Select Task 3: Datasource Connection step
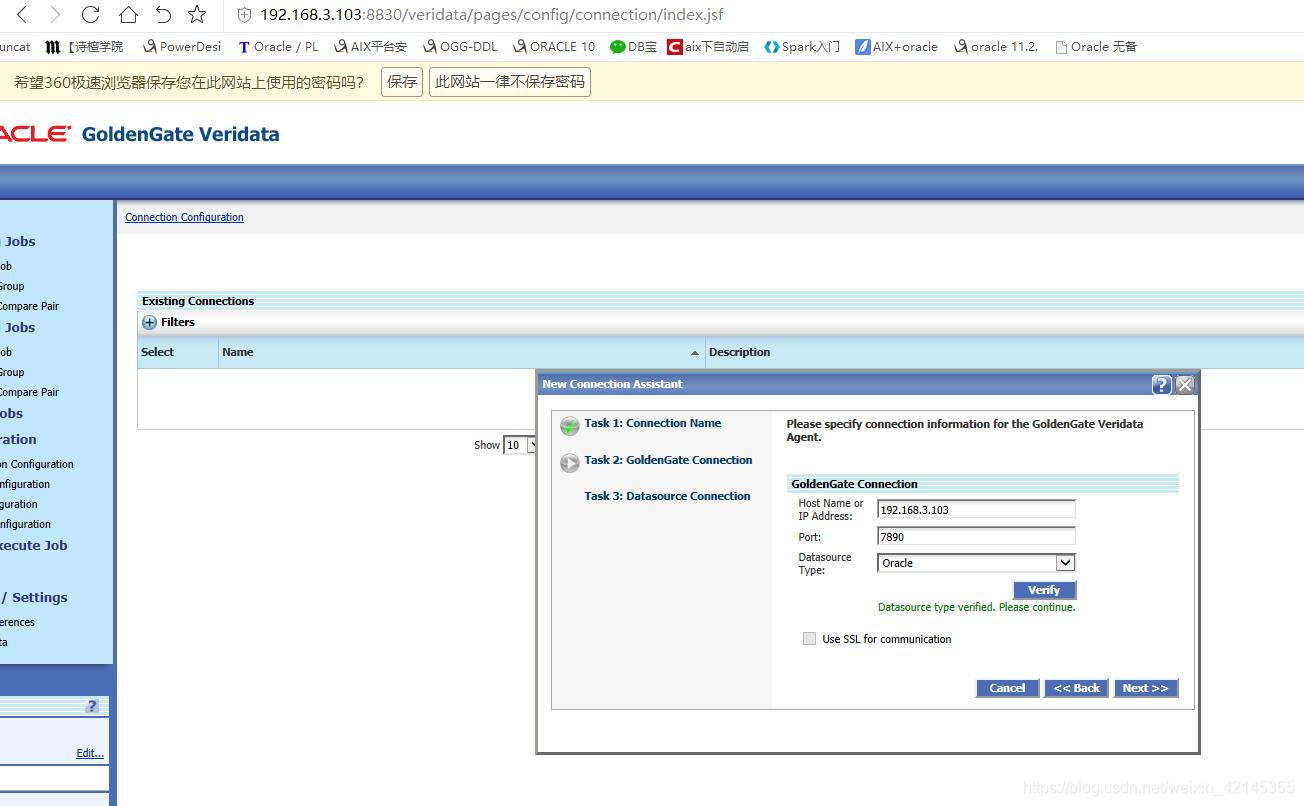The image size is (1304, 806). coord(667,496)
